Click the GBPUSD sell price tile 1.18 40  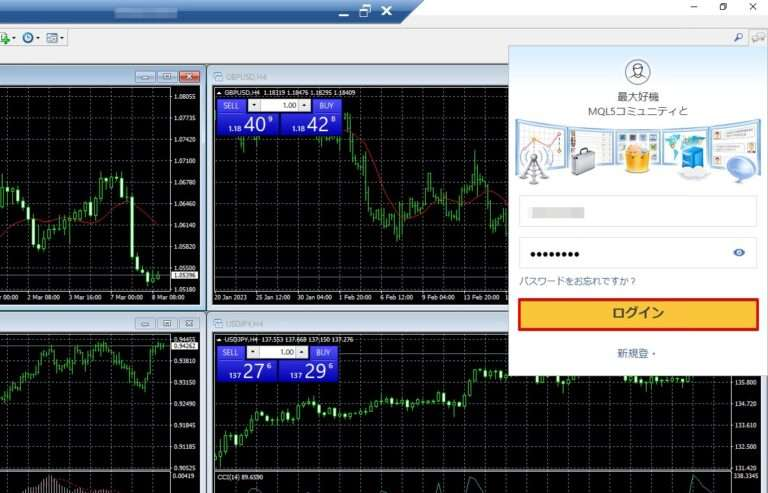(248, 124)
